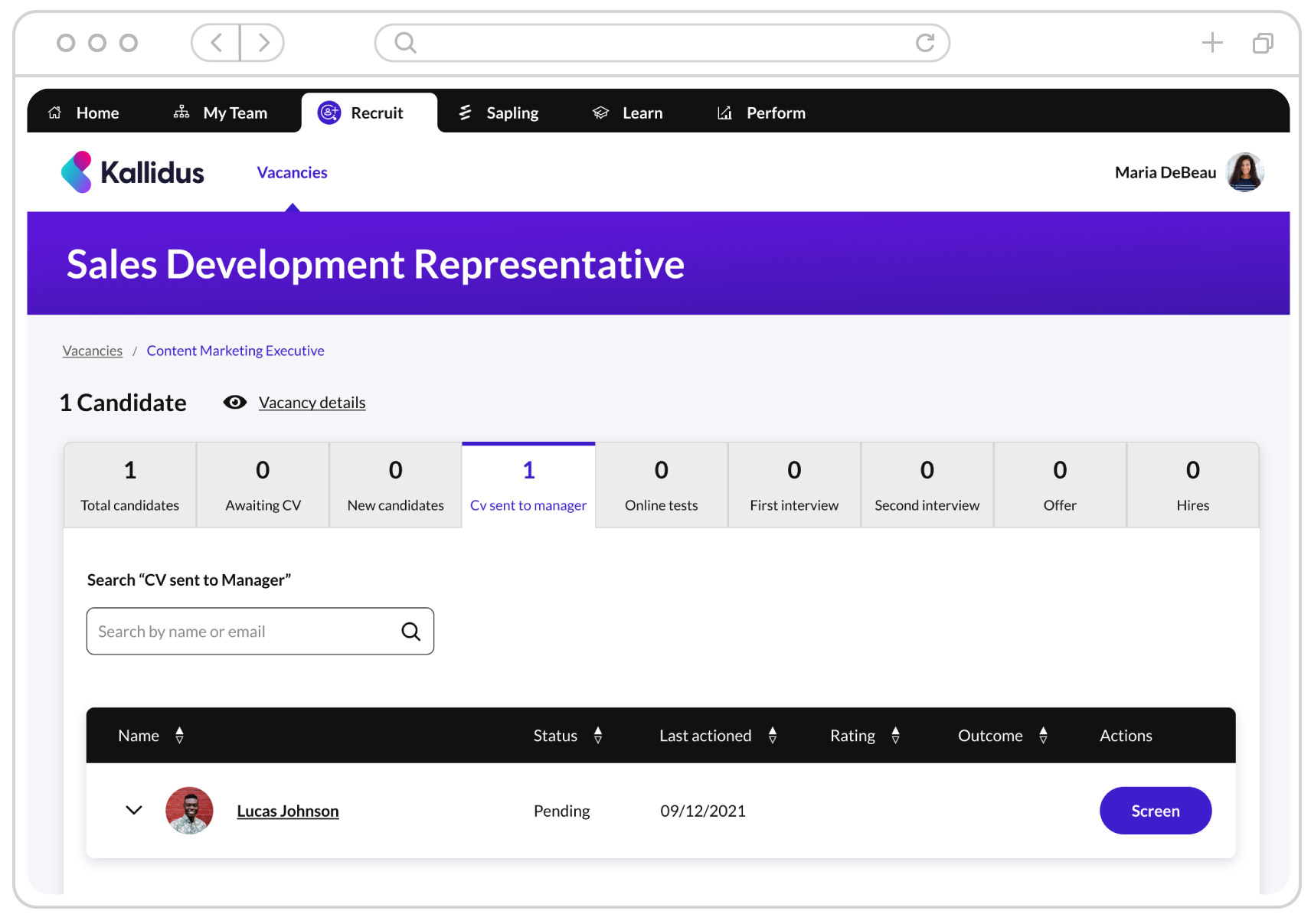Show all tabs overview icon
Image resolution: width=1311 pixels, height=924 pixels.
[x=1263, y=43]
